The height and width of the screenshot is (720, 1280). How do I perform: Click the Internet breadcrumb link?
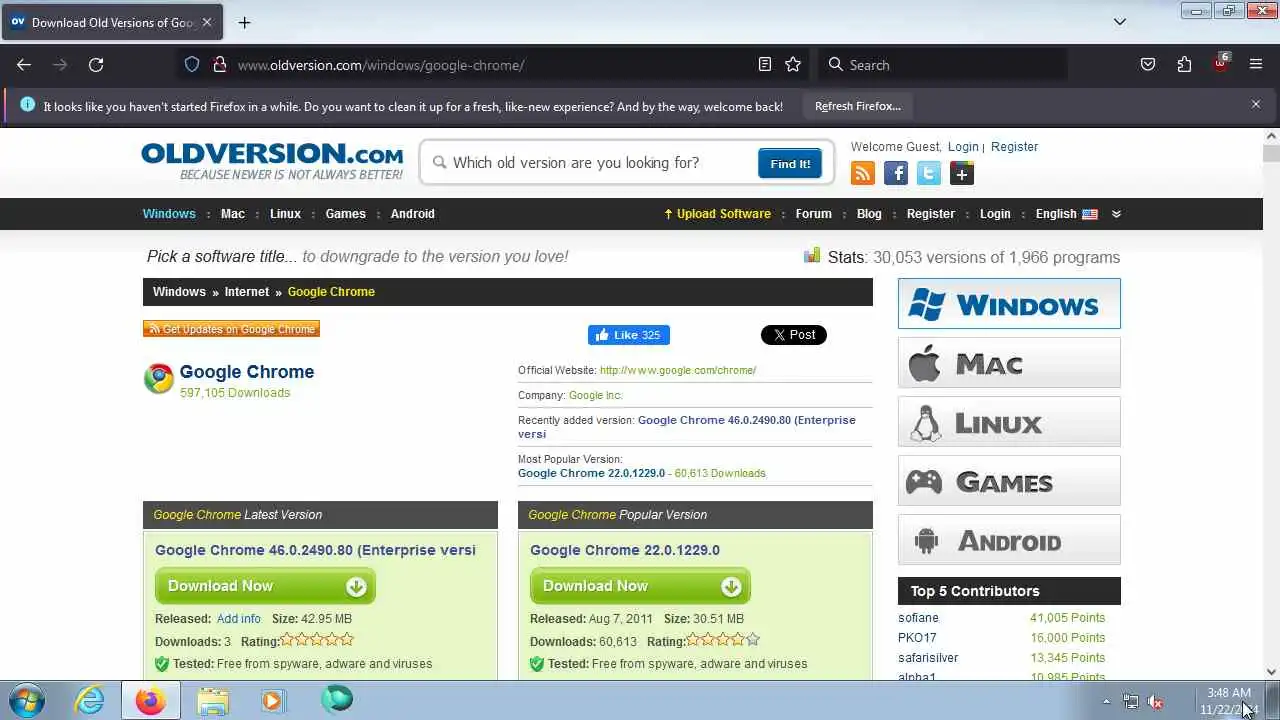point(247,292)
